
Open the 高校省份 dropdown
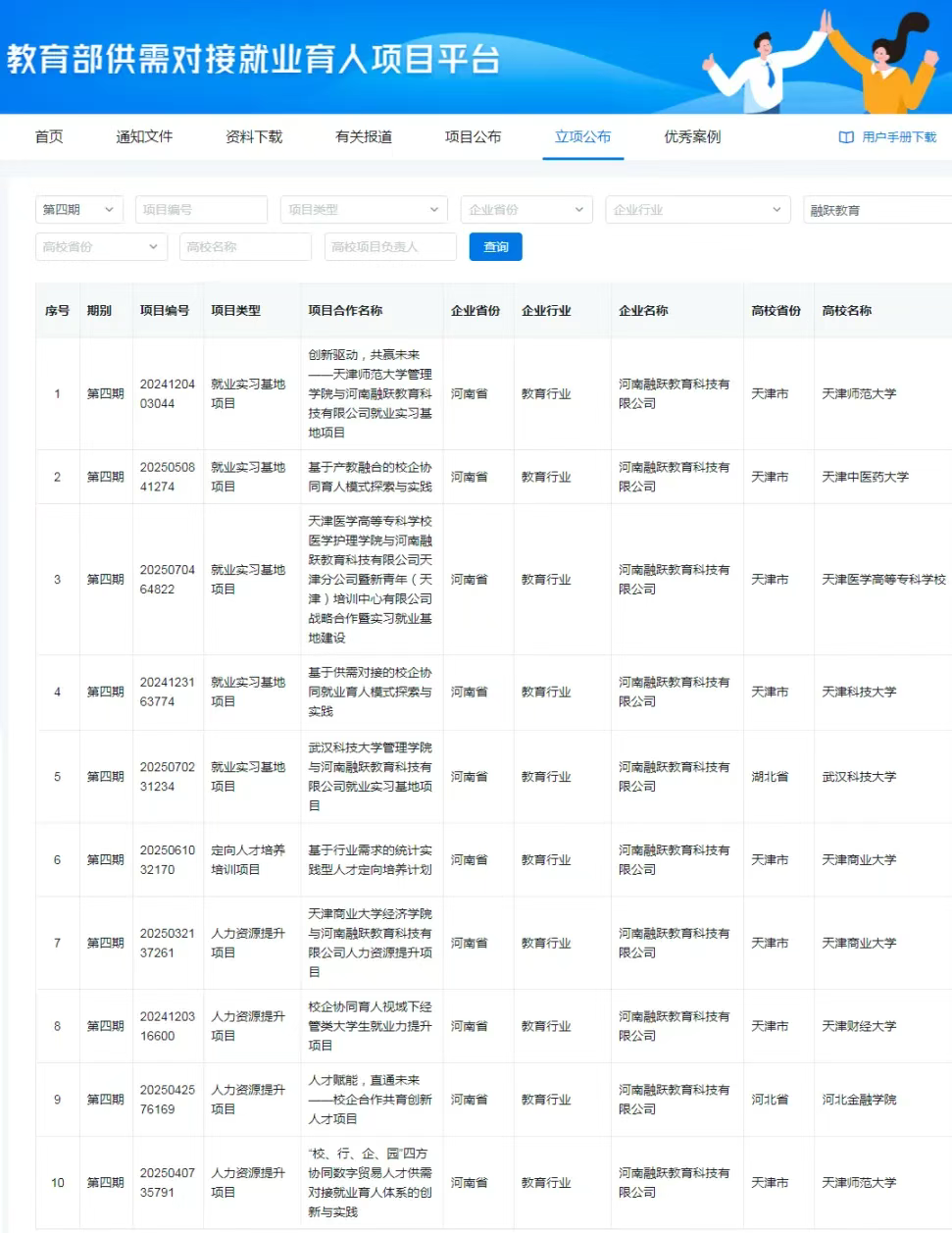pyautogui.click(x=101, y=247)
